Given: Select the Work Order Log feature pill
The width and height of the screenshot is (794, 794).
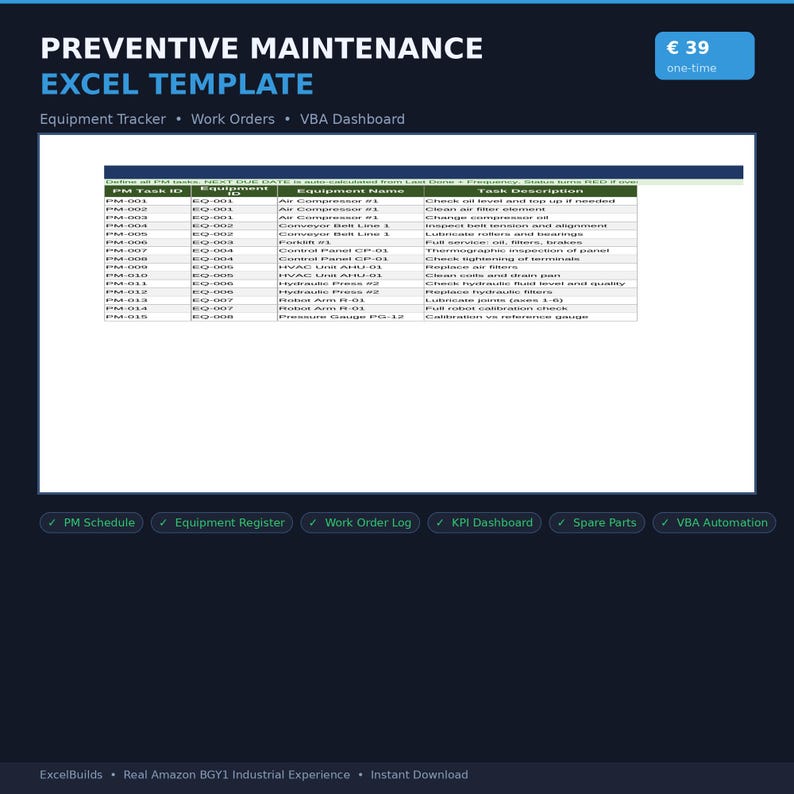Looking at the screenshot, I should pos(360,523).
